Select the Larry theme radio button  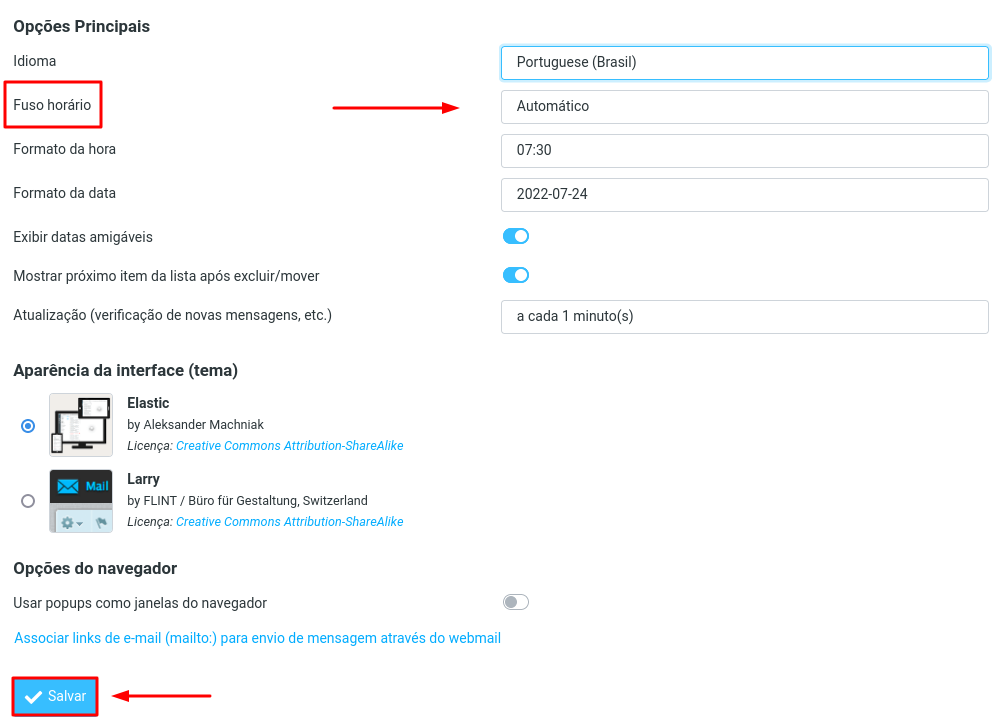click(28, 501)
